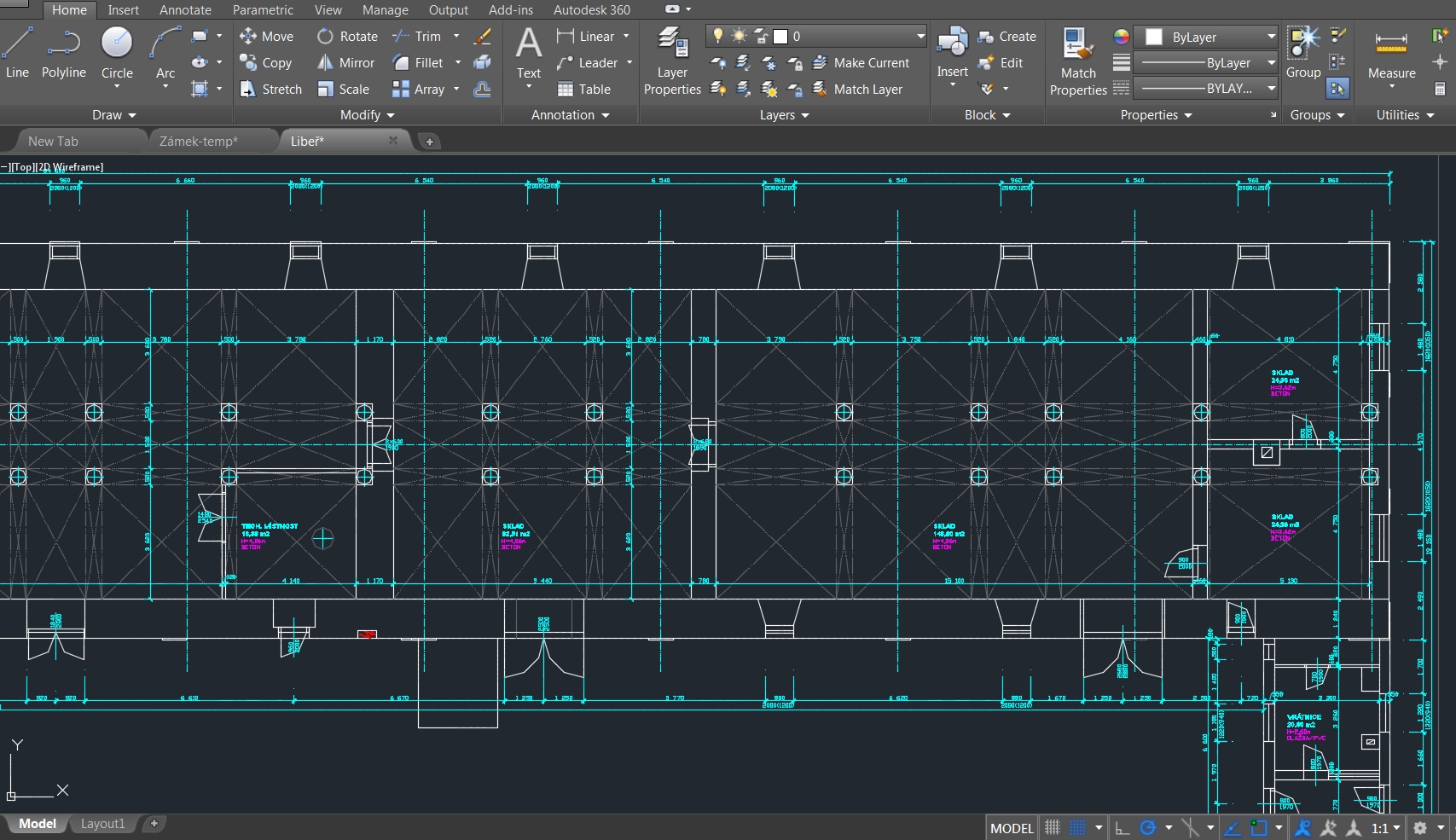Select the Arc tool

tap(165, 53)
